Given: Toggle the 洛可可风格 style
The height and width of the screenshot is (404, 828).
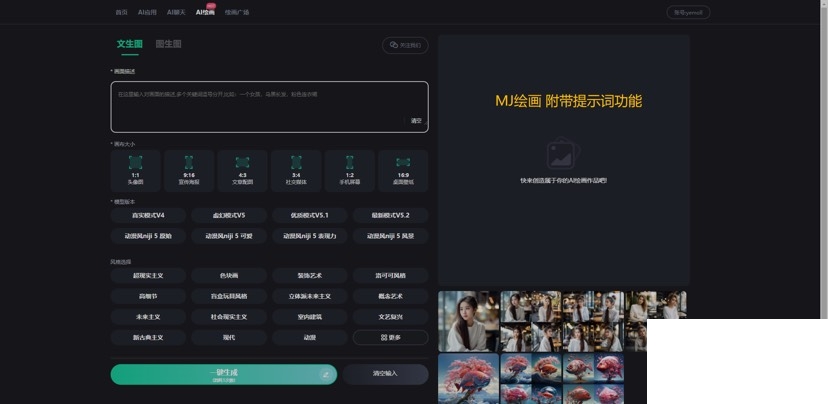Looking at the screenshot, I should point(391,276).
